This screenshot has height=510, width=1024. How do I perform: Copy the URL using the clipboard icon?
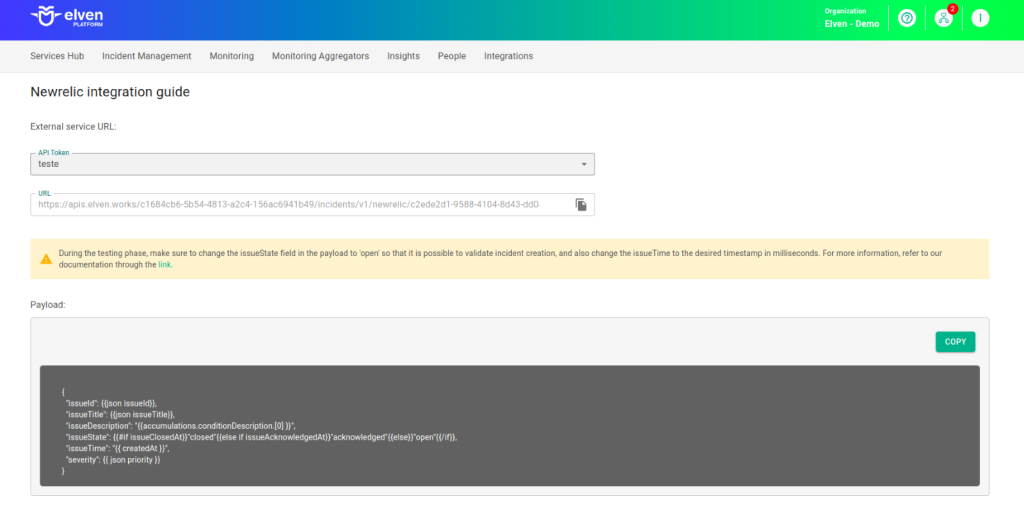581,204
